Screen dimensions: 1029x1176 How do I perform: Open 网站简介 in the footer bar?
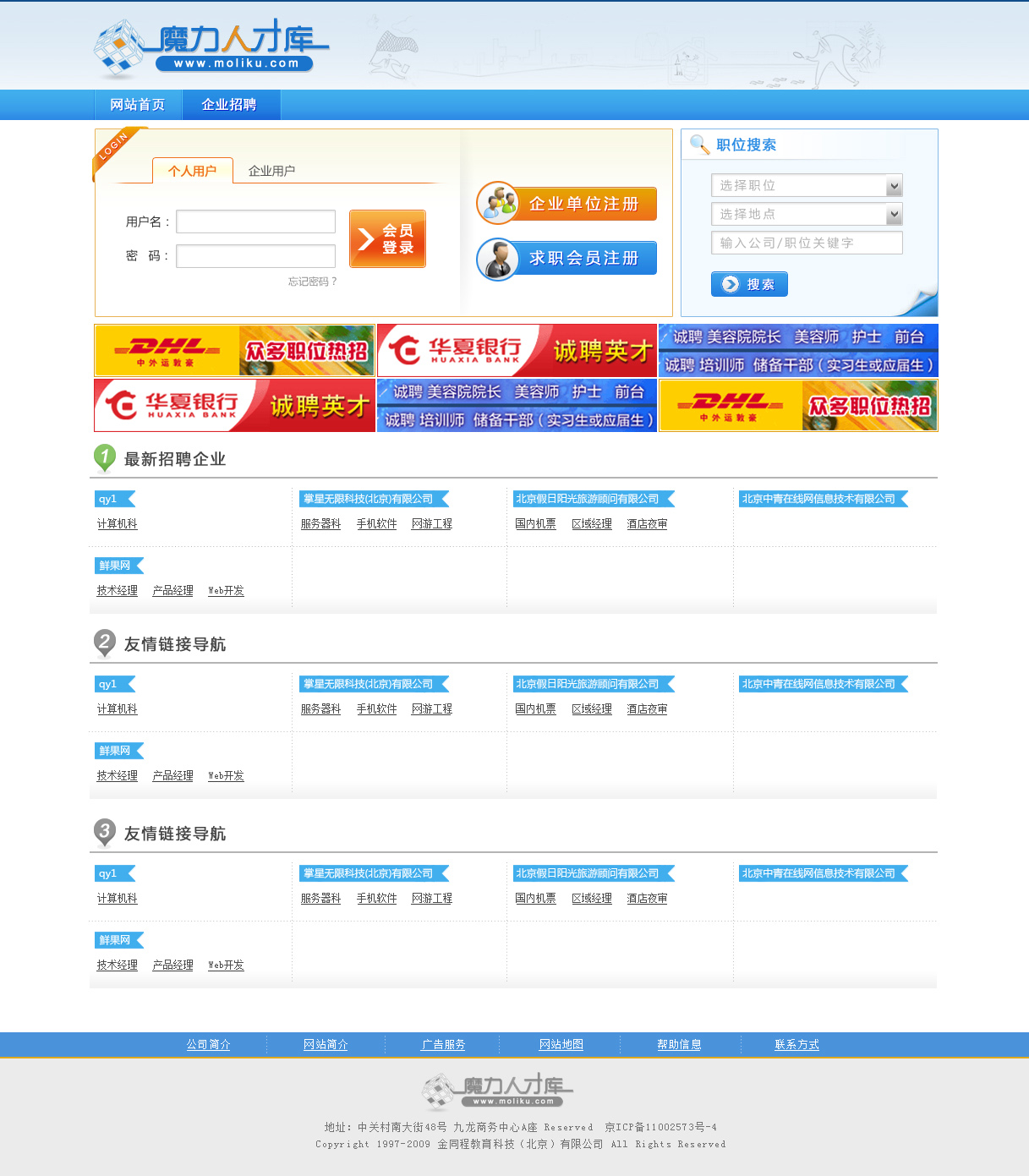(x=326, y=1045)
